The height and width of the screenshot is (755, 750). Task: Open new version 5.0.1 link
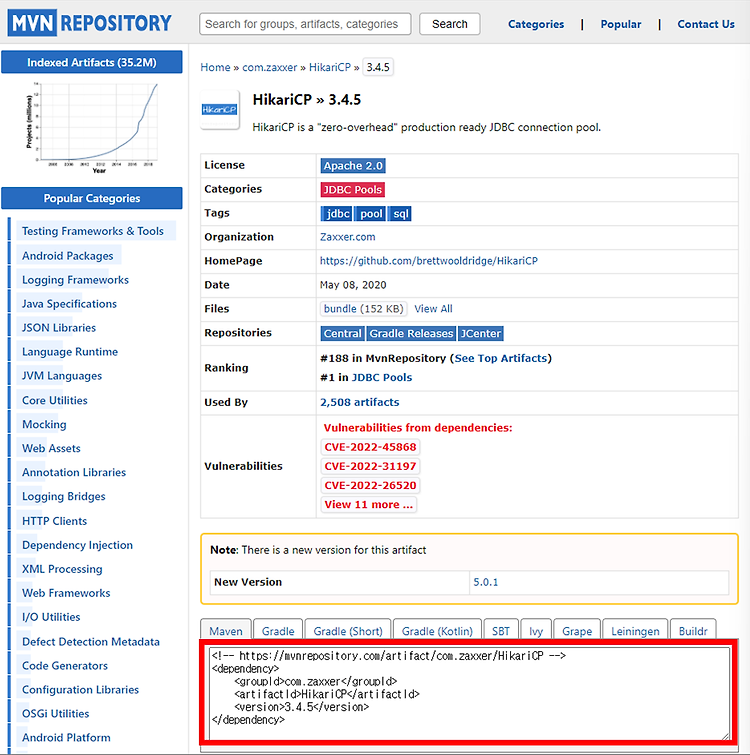[485, 582]
